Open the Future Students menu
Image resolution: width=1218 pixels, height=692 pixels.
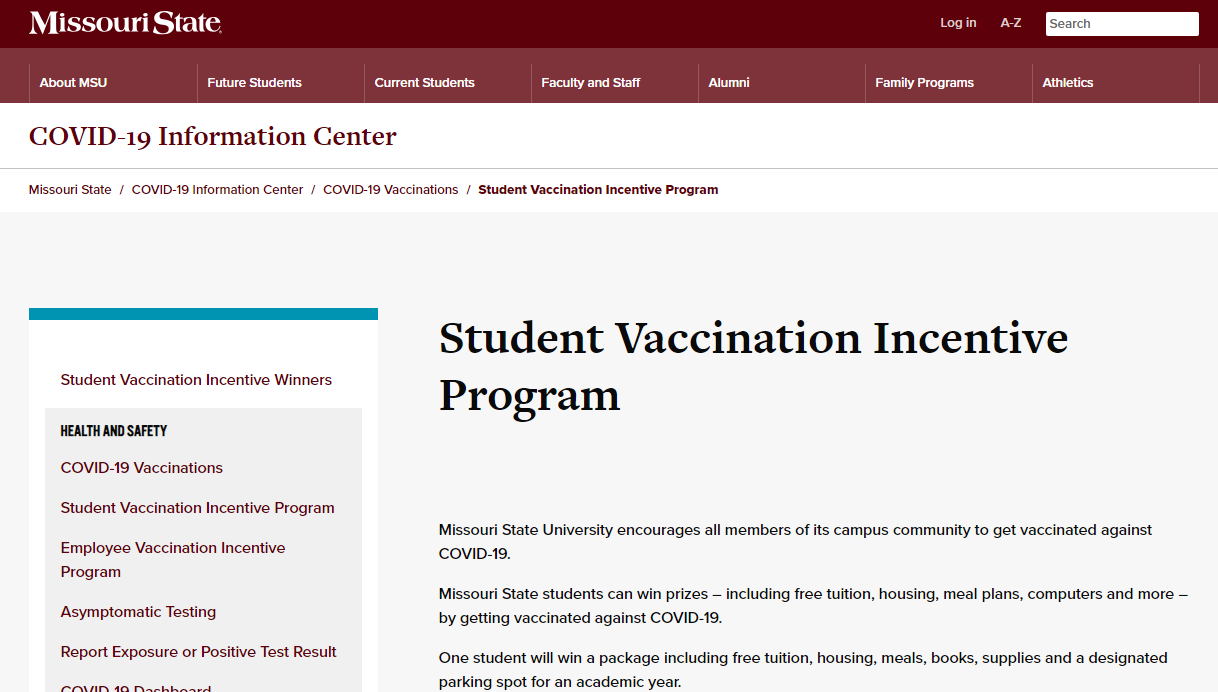pos(254,83)
